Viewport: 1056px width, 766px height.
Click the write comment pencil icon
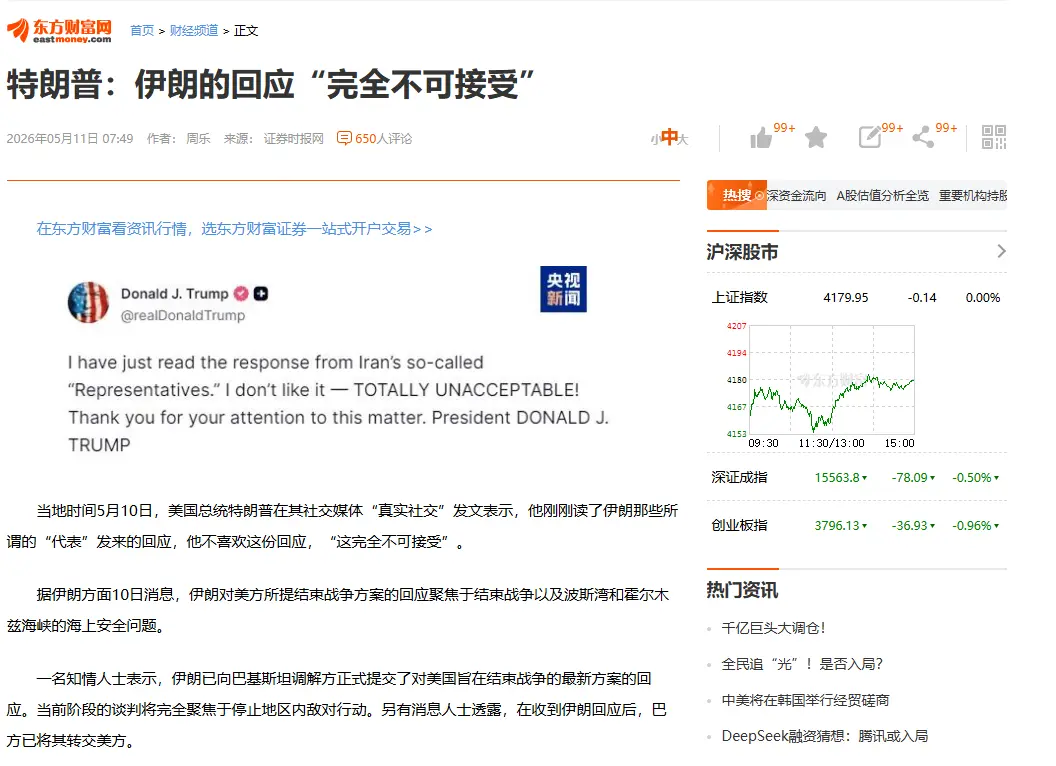(869, 137)
